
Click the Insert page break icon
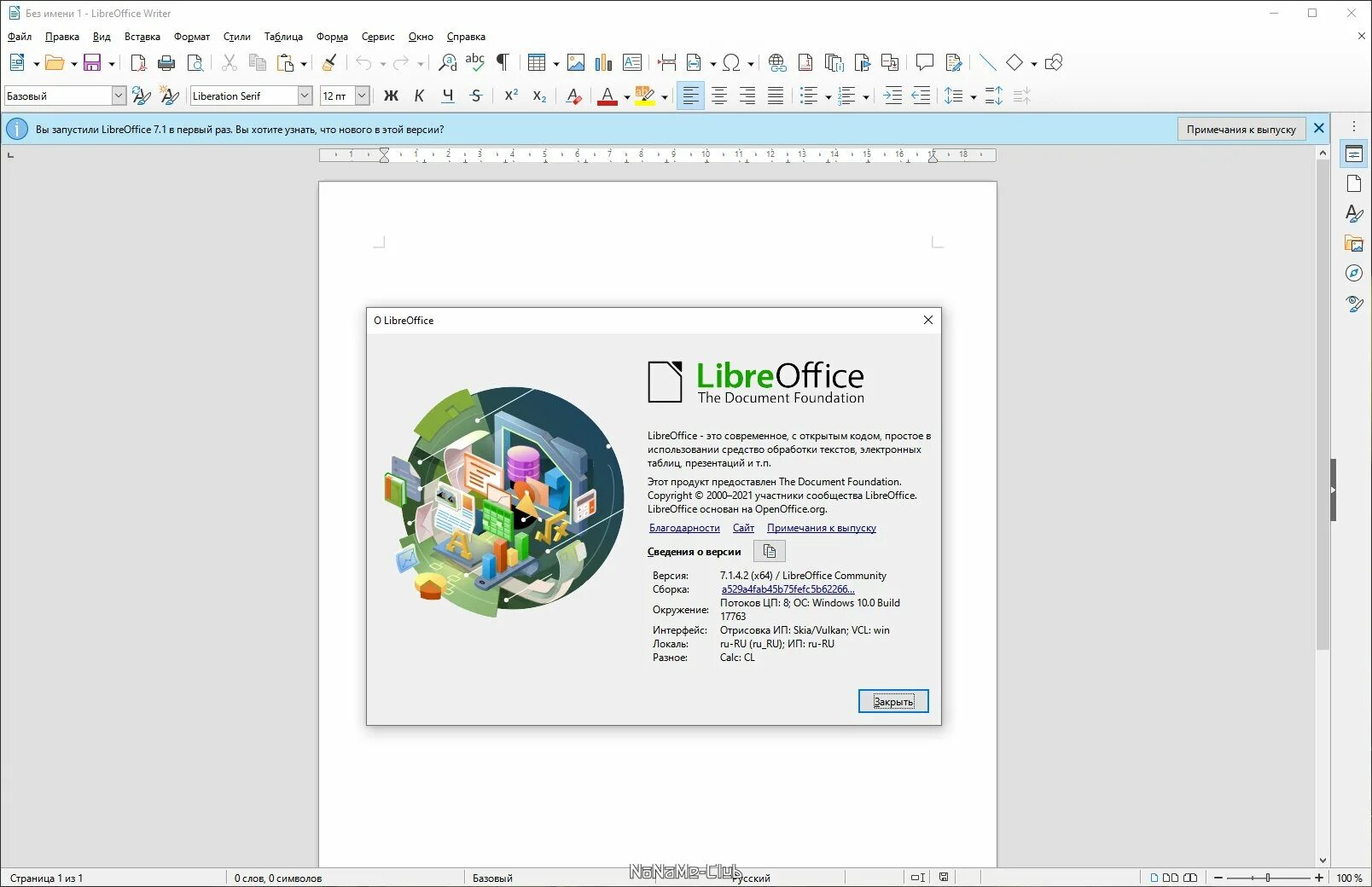[667, 62]
